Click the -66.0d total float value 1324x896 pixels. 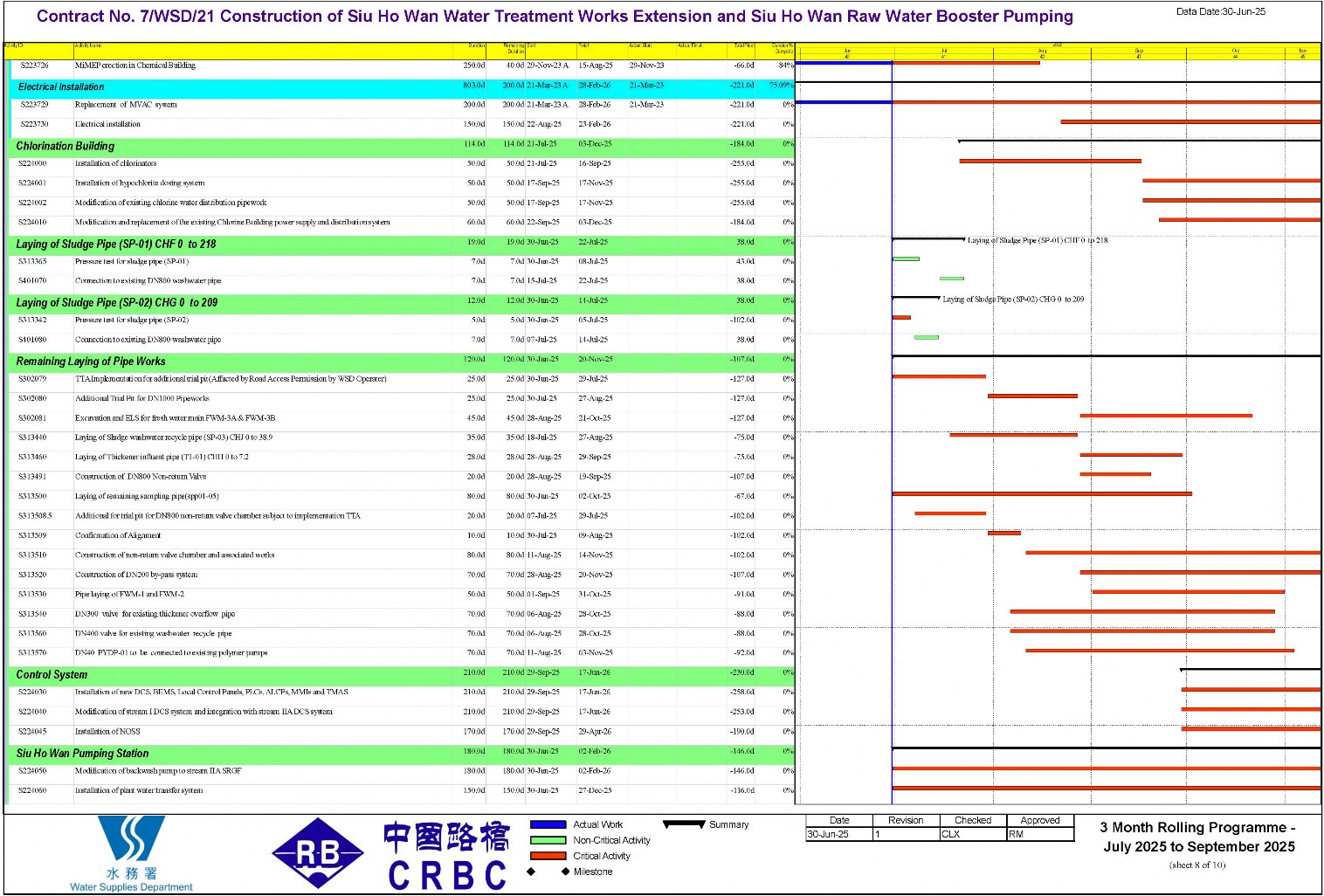tap(743, 65)
